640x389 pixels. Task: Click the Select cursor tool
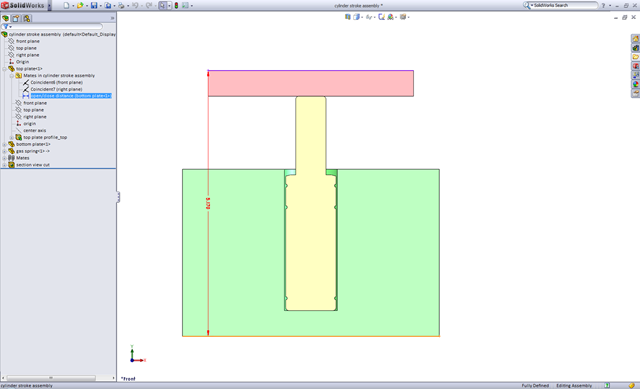tap(162, 5)
